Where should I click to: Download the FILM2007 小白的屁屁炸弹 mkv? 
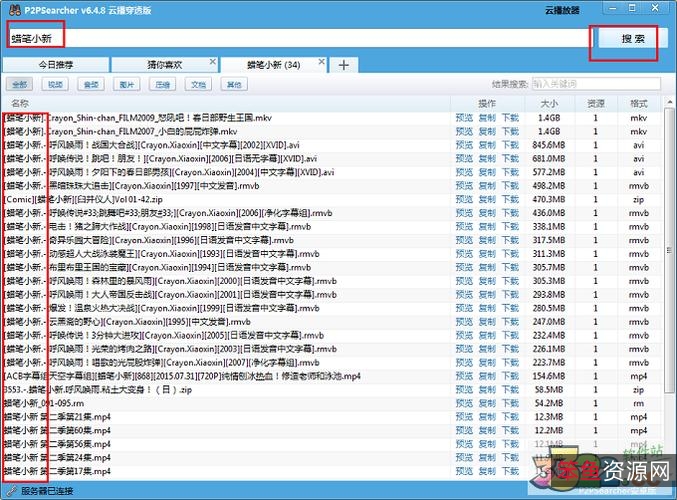coord(510,131)
